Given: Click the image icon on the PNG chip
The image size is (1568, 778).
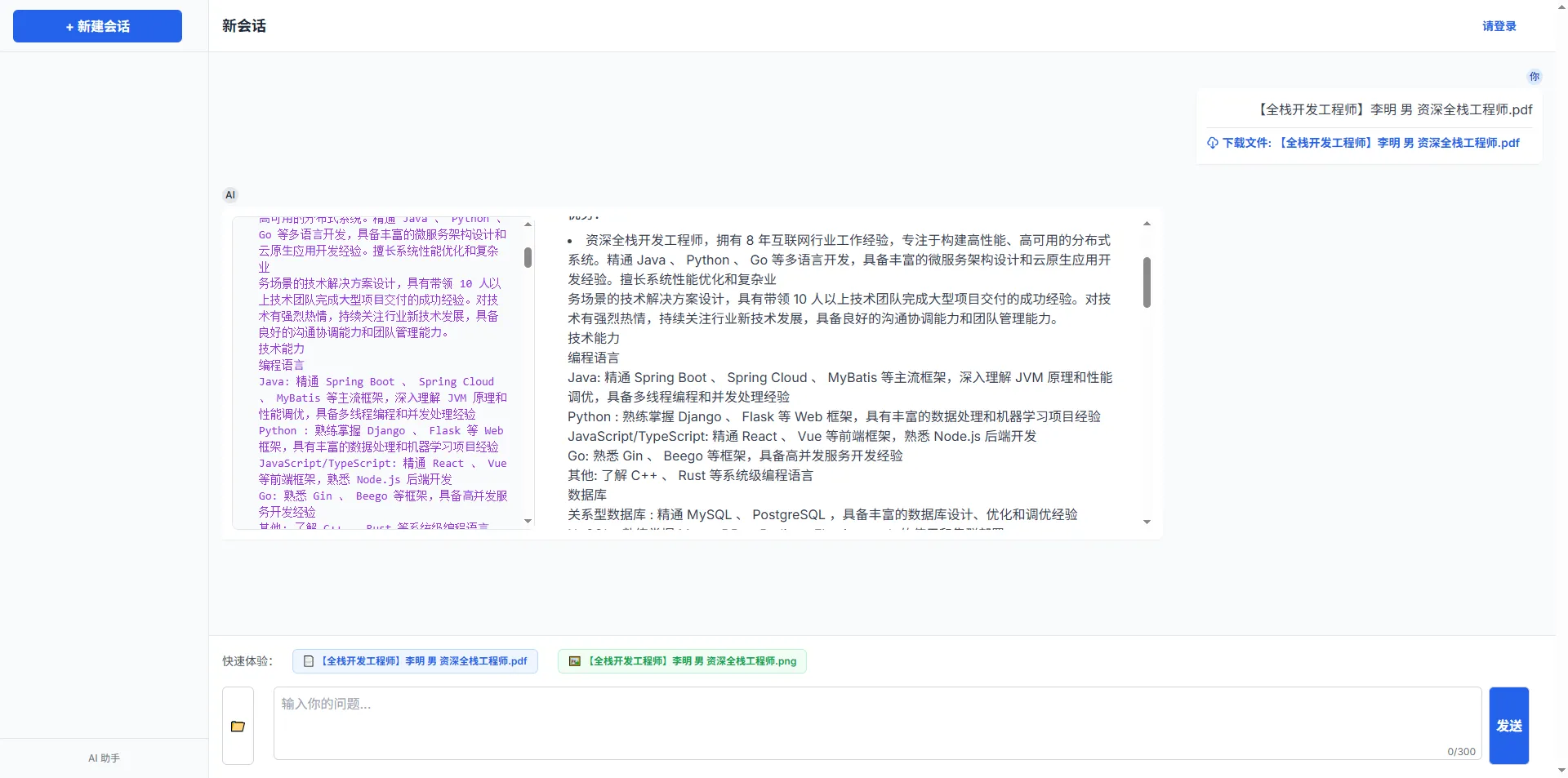Looking at the screenshot, I should tap(575, 661).
